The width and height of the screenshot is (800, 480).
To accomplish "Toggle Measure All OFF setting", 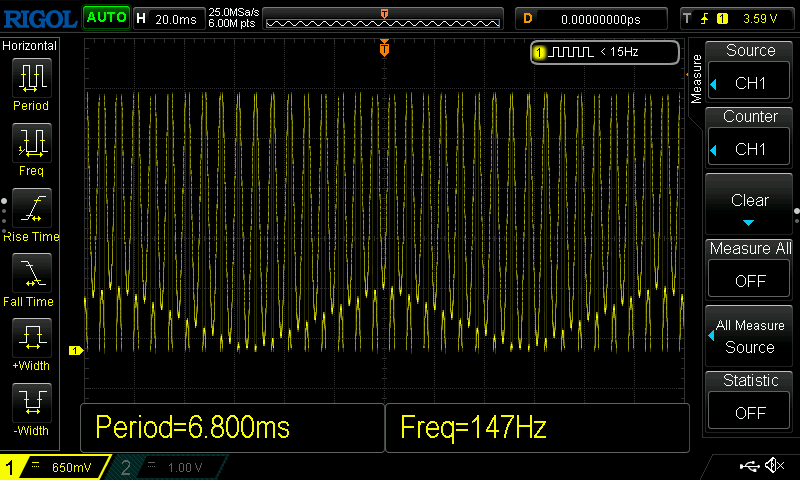I will [x=749, y=281].
